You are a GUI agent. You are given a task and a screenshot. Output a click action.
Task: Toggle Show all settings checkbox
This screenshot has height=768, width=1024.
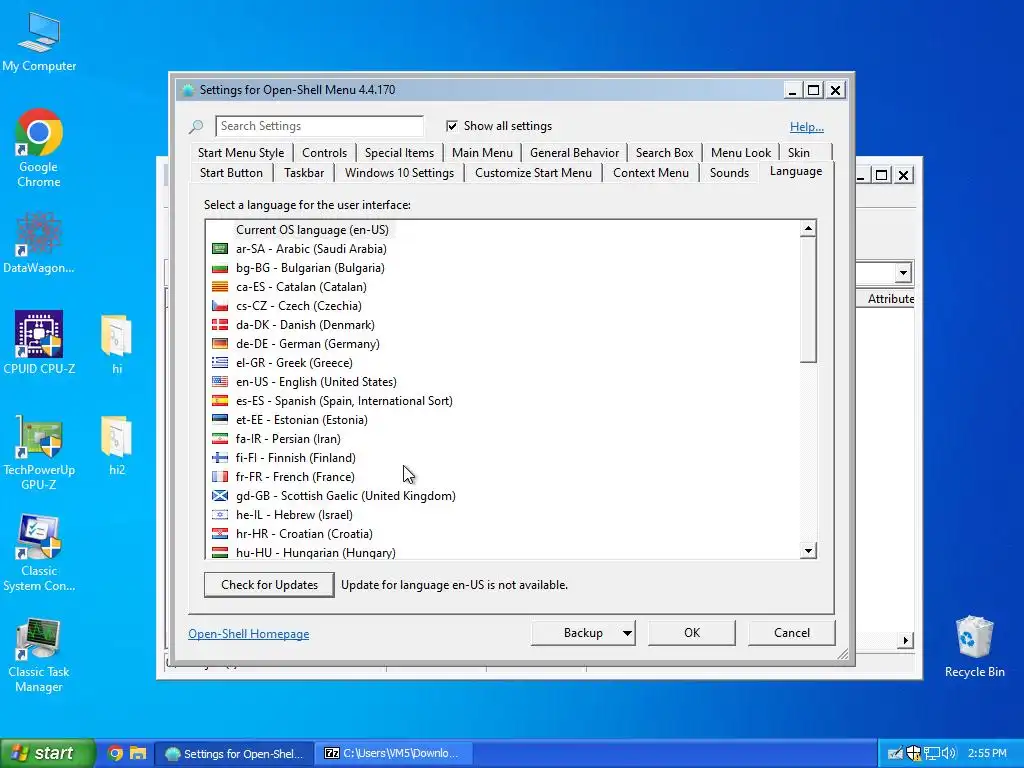tap(451, 126)
